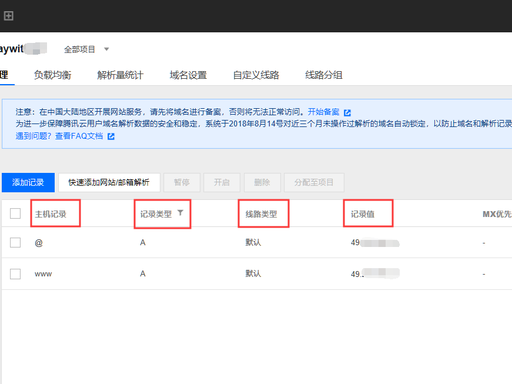Toggle the select-all checkbox in table header

[x=15, y=213]
